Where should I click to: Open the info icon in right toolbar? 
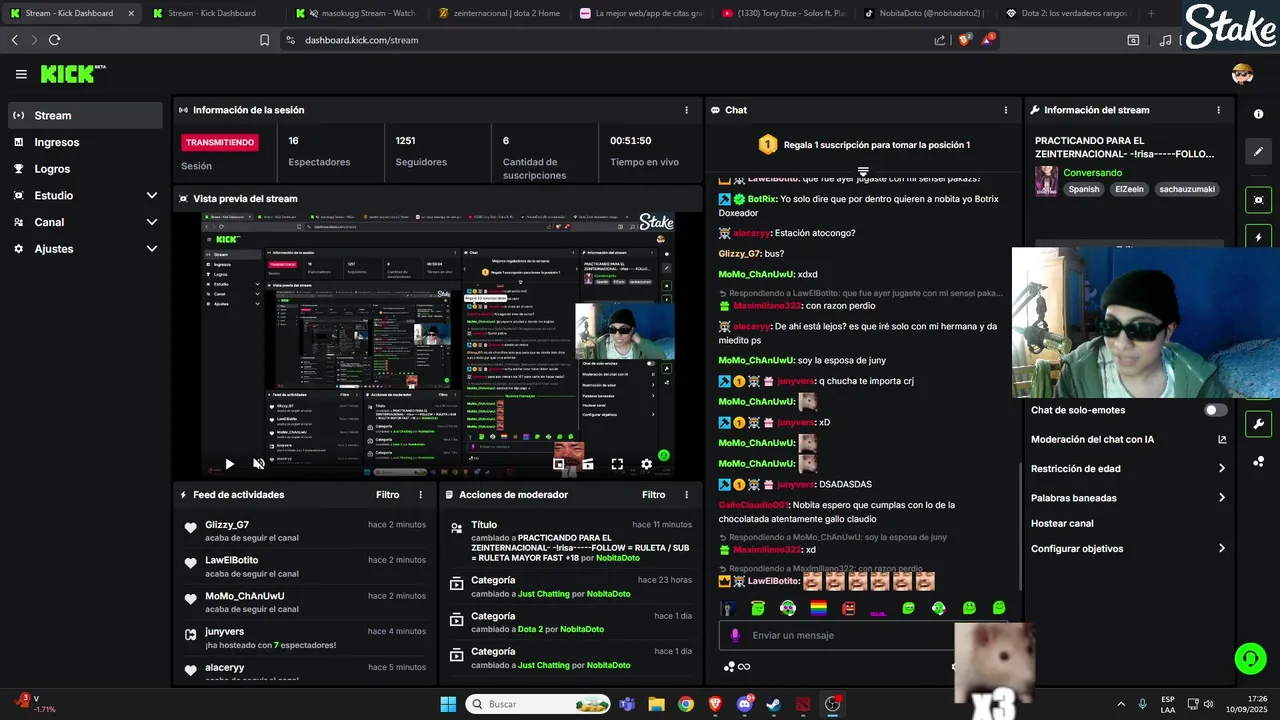pos(1259,114)
